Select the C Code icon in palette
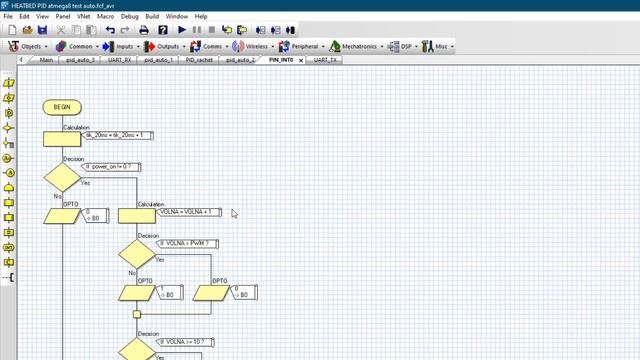The width and height of the screenshot is (640, 360). click(x=9, y=262)
